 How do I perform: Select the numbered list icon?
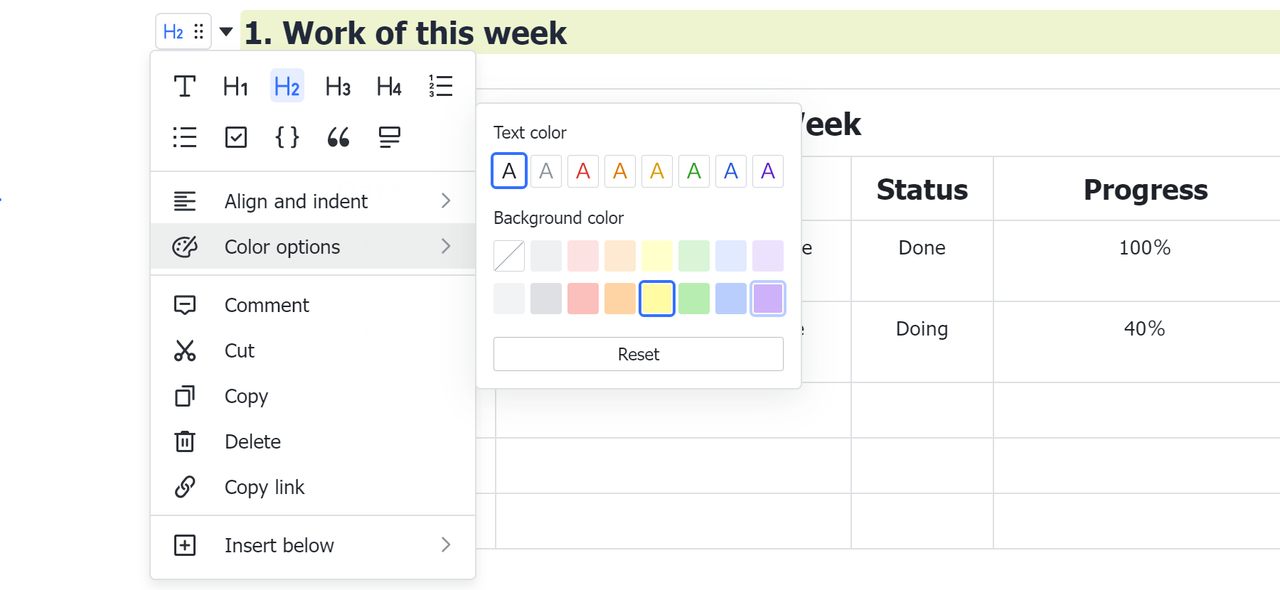click(x=440, y=86)
